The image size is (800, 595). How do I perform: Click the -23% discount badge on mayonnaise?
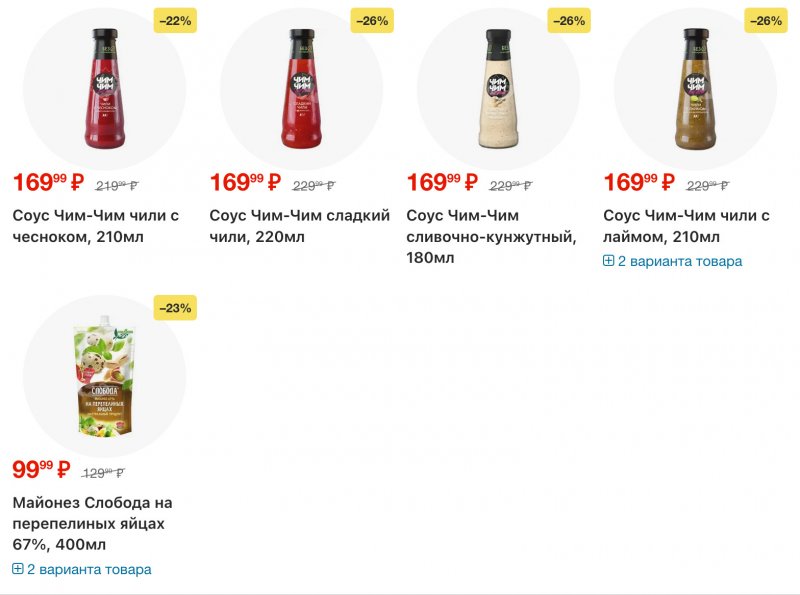(175, 308)
